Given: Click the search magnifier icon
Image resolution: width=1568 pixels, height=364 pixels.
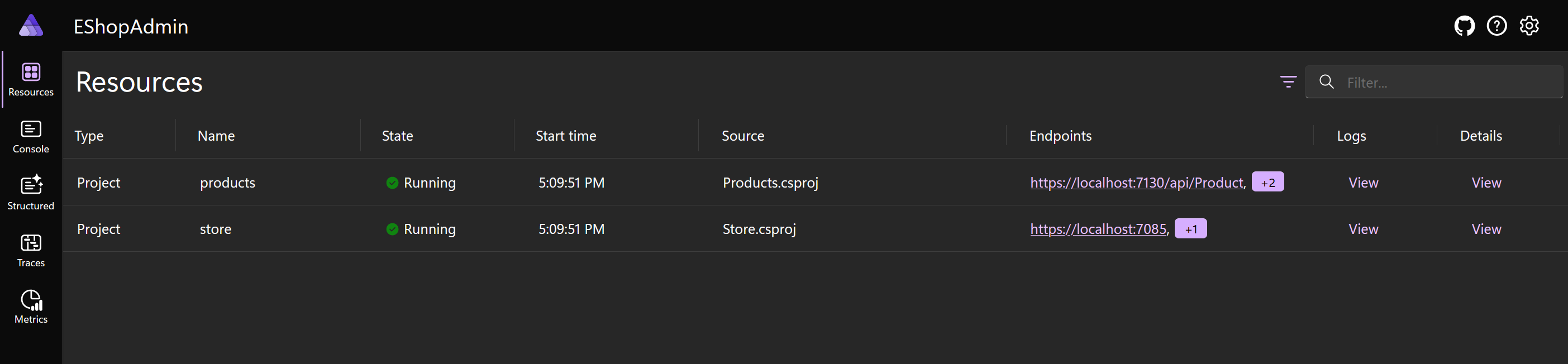Looking at the screenshot, I should (1326, 82).
